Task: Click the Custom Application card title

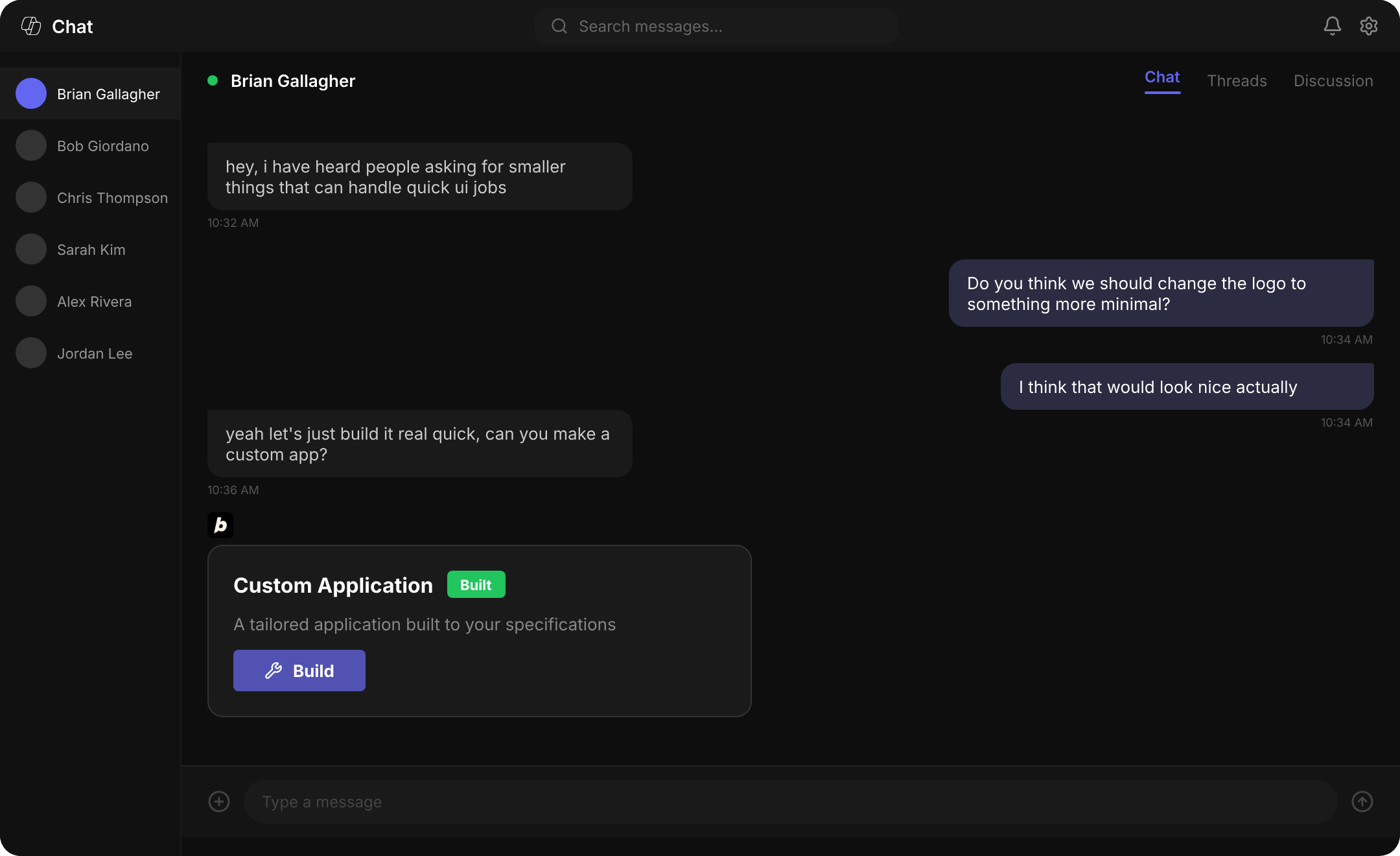Action: coord(333,585)
